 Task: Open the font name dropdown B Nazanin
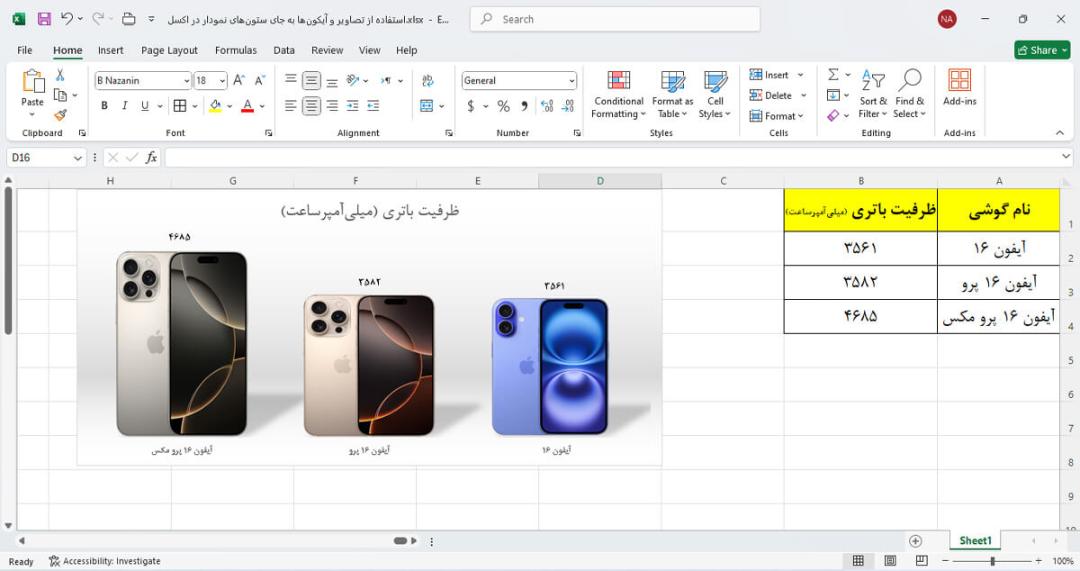(x=187, y=81)
